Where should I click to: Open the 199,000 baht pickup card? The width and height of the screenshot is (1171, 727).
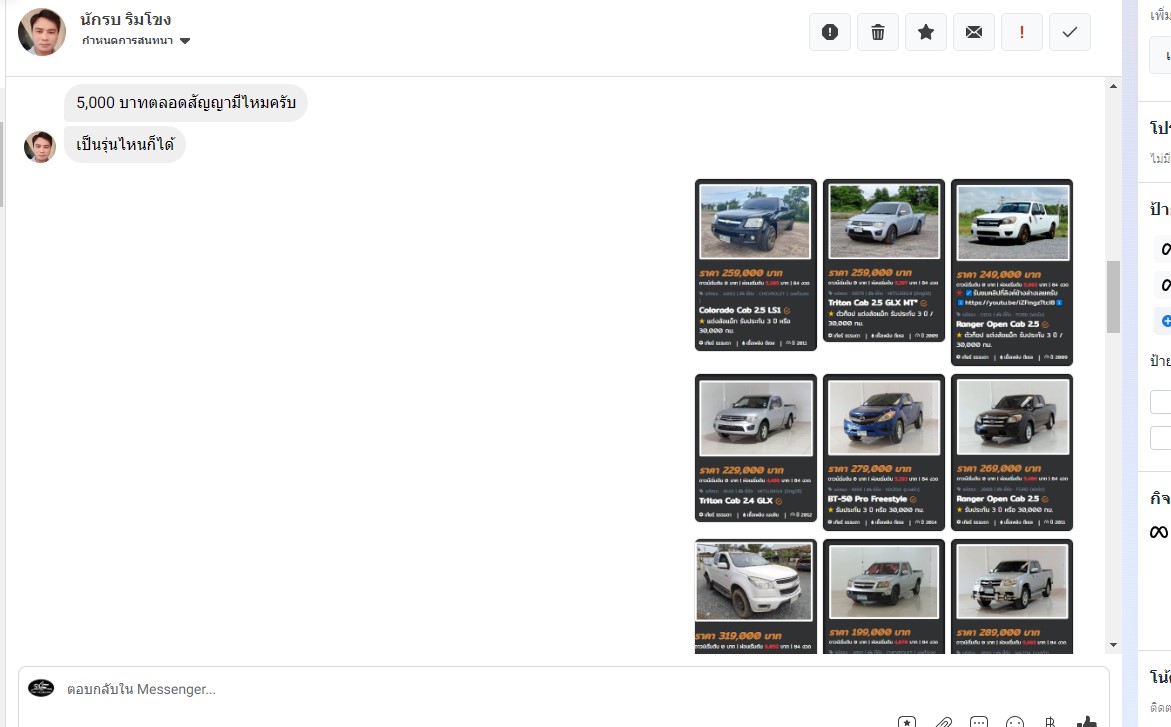[x=883, y=596]
